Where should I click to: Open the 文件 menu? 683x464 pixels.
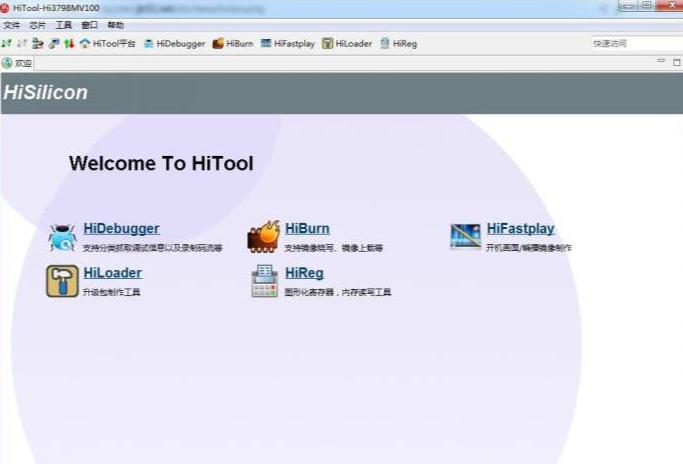pos(12,25)
